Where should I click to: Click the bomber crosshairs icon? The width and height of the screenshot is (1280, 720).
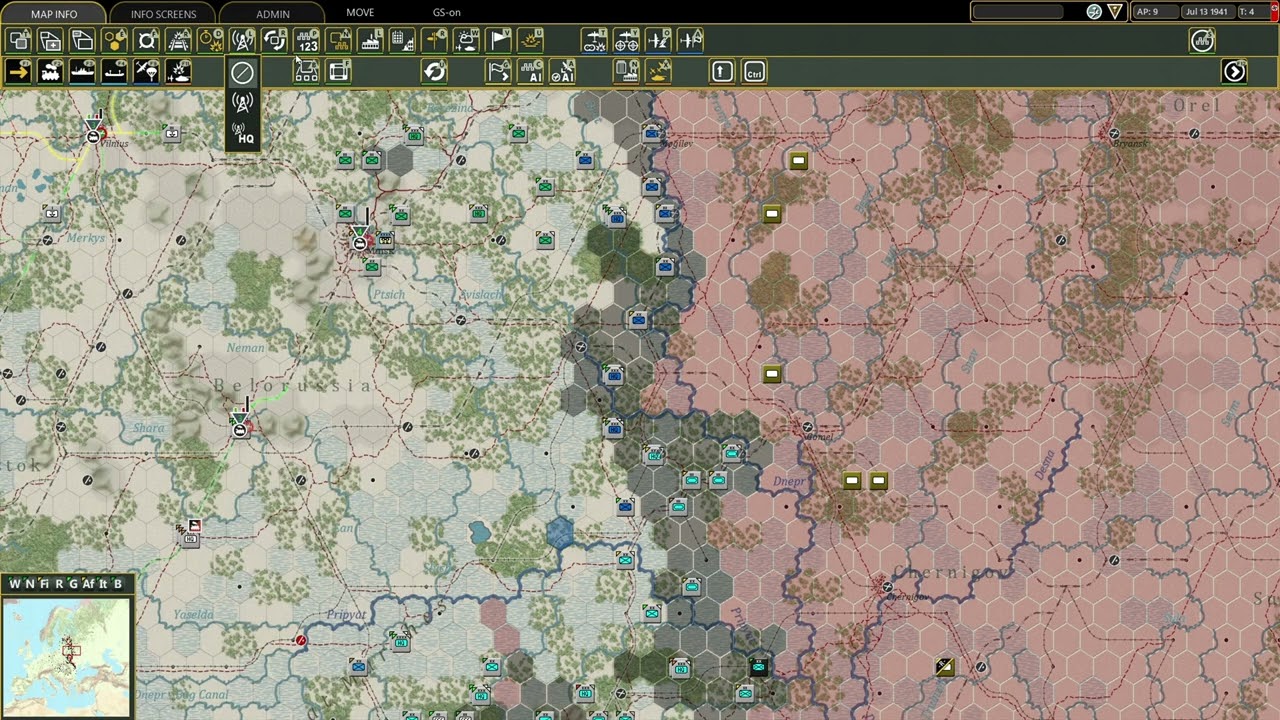click(627, 40)
